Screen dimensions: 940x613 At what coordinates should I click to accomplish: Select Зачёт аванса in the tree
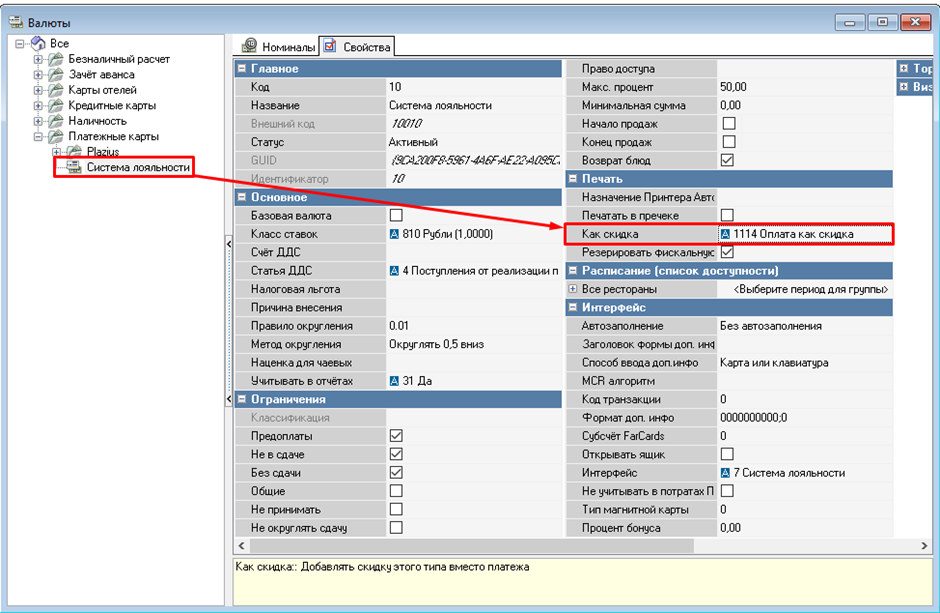tap(101, 75)
